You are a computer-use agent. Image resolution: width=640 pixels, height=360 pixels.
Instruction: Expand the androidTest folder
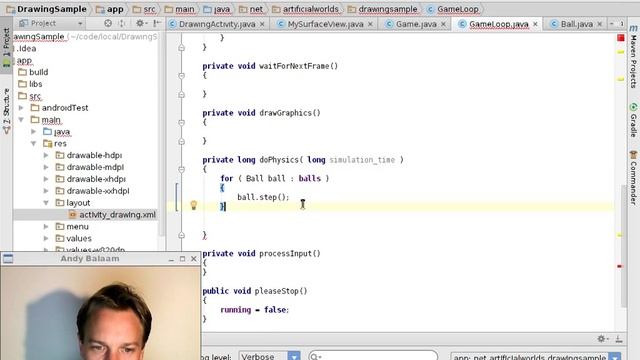pos(21,108)
